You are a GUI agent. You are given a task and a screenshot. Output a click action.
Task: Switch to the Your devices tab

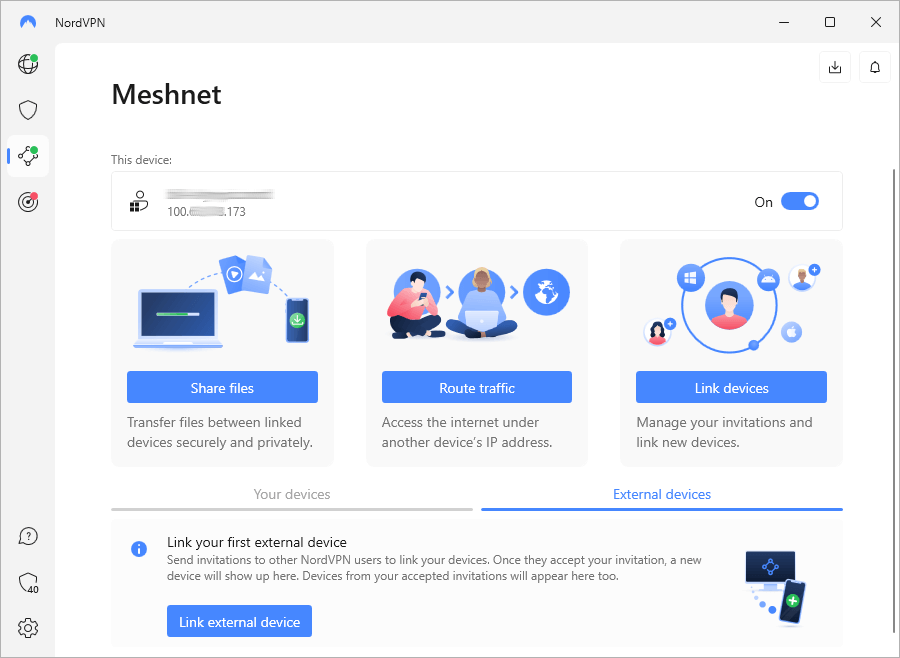pyautogui.click(x=292, y=494)
